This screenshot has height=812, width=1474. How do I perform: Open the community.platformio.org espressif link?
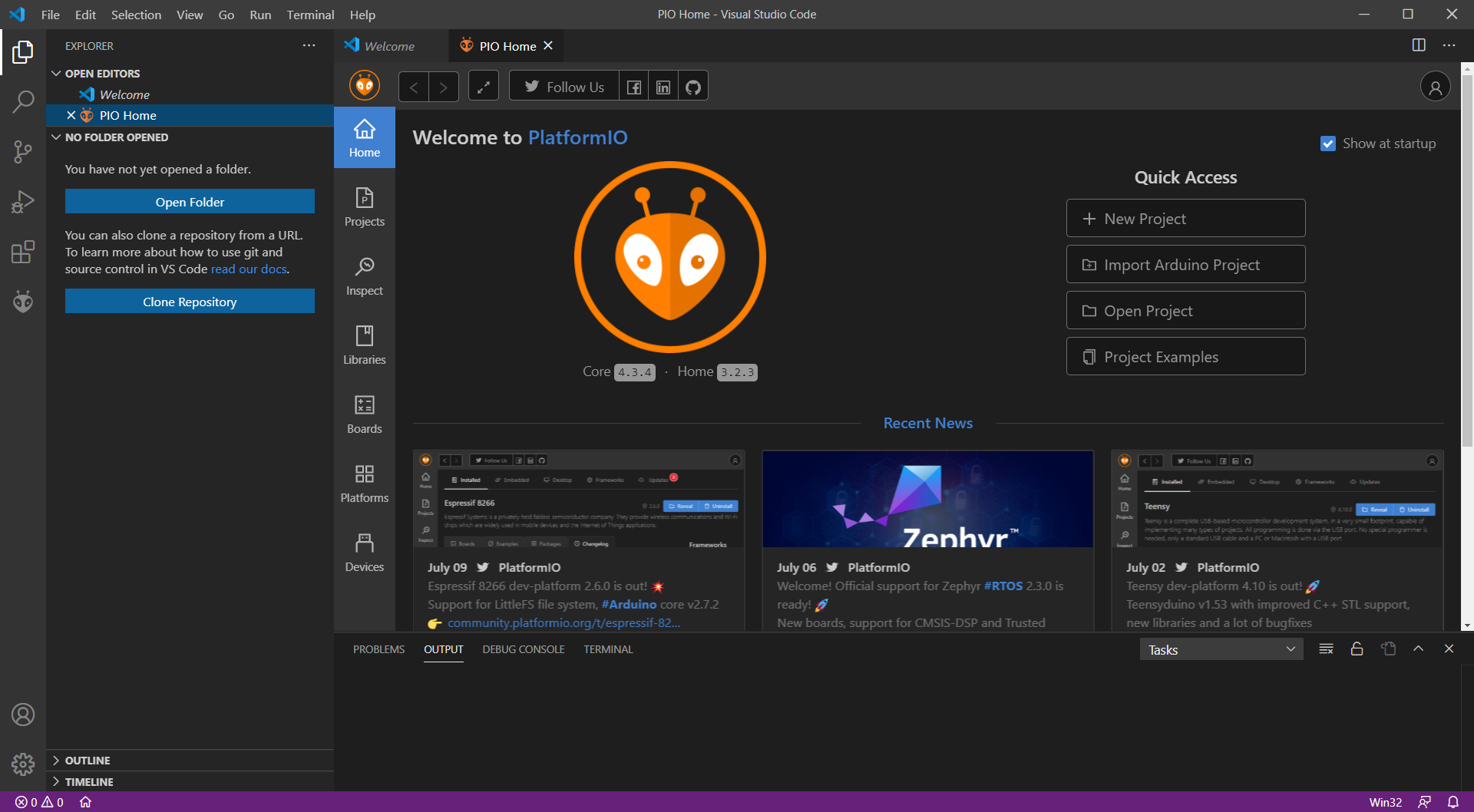pyautogui.click(x=563, y=623)
